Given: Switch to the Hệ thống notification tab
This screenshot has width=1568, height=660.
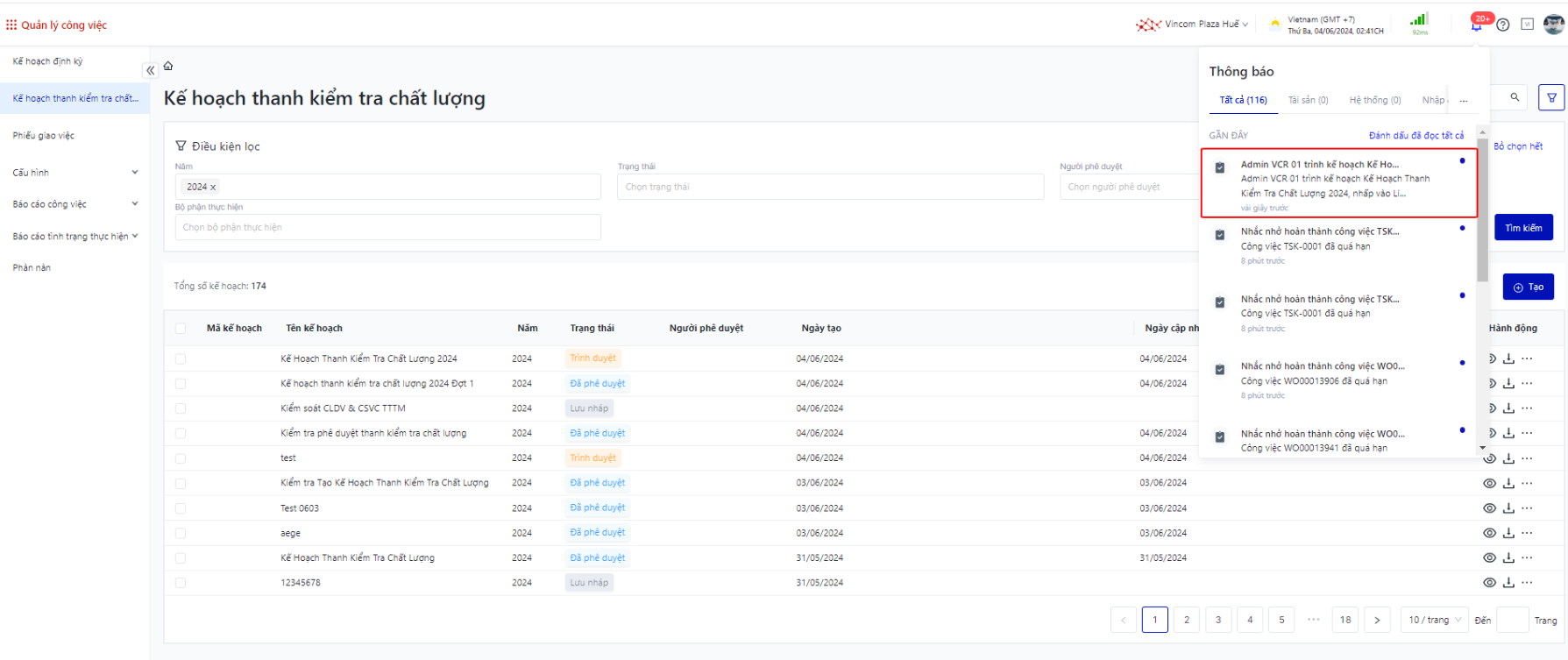Looking at the screenshot, I should coord(1374,100).
